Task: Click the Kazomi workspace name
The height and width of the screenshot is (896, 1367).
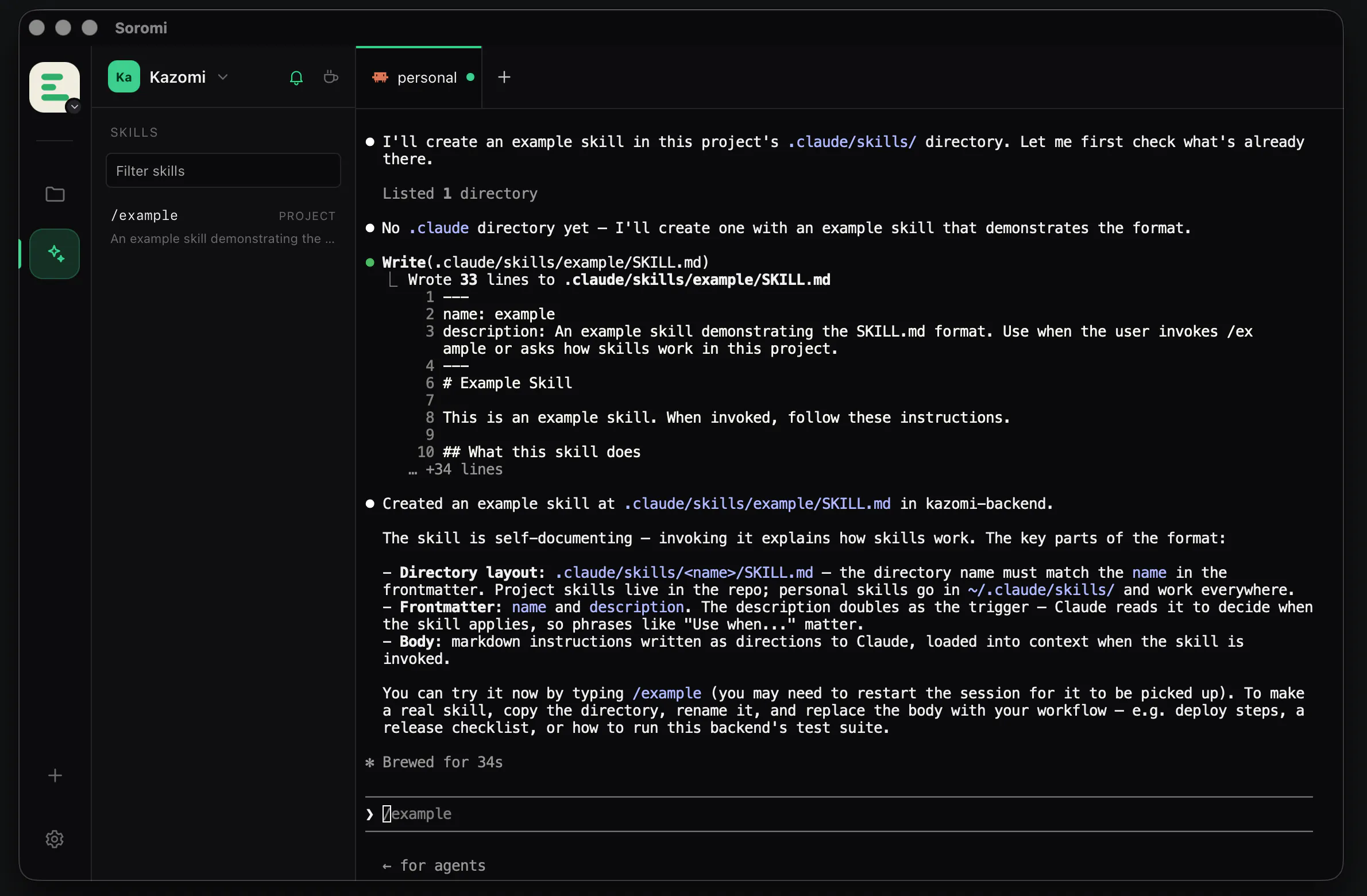Action: point(177,77)
